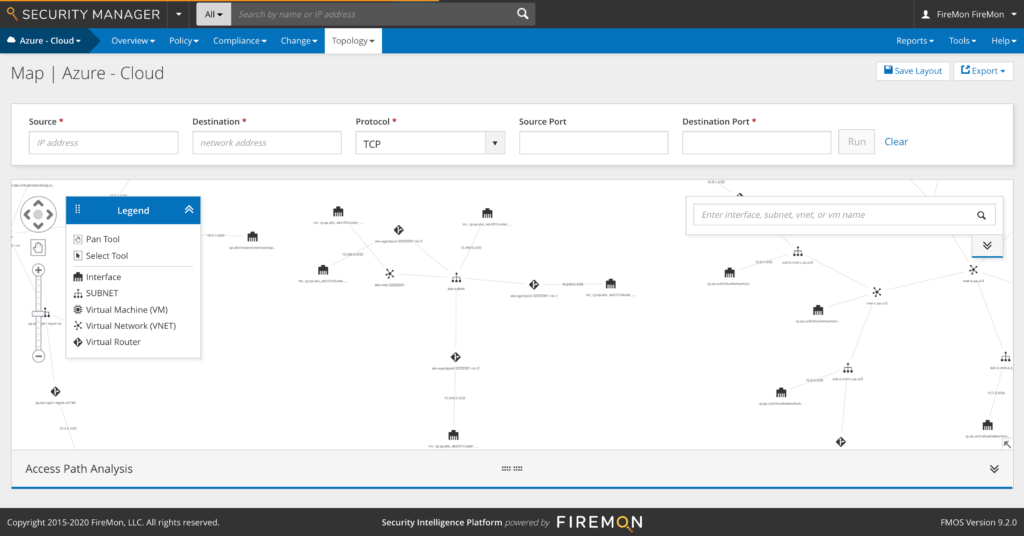Viewport: 1024px width, 536px height.
Task: Pan the map down with the navigation arrow
Action: pos(38,225)
